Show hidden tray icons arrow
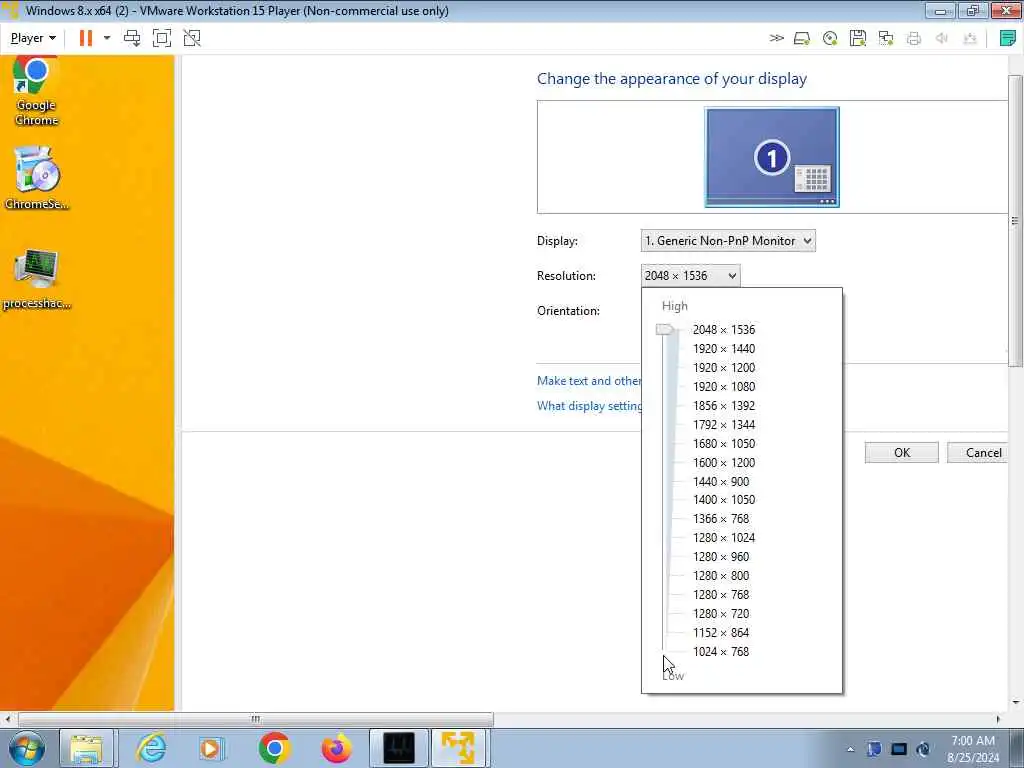Viewport: 1024px width, 768px height. tap(850, 750)
